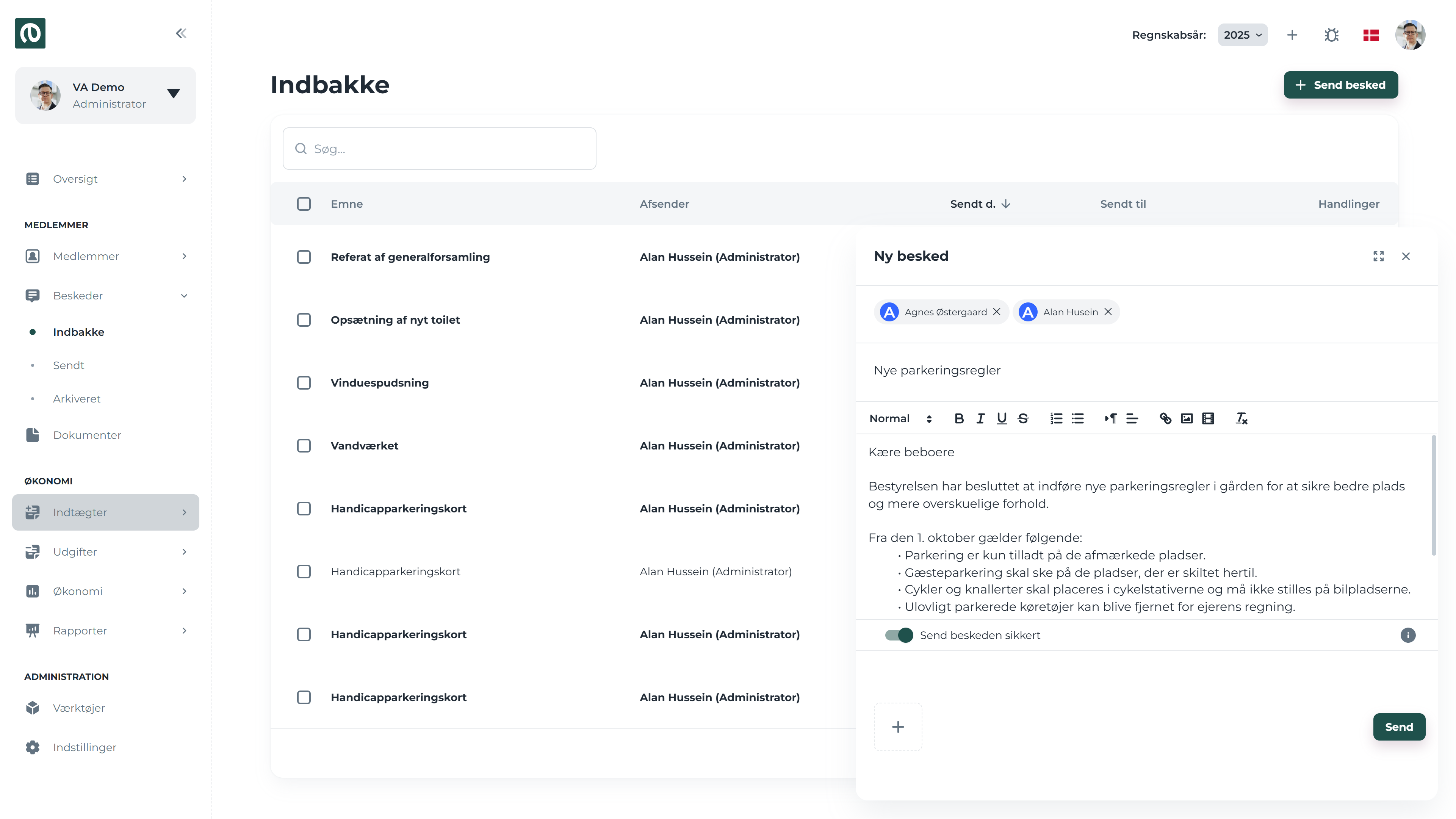Remove recipient Alan Husein
Screen dimensions: 1456x819
pyautogui.click(x=1108, y=312)
